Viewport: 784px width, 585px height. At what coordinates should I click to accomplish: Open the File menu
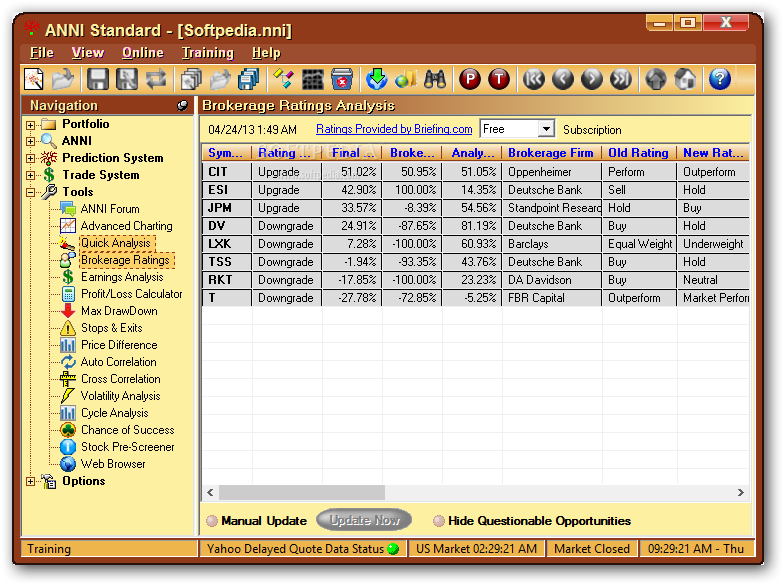[42, 53]
